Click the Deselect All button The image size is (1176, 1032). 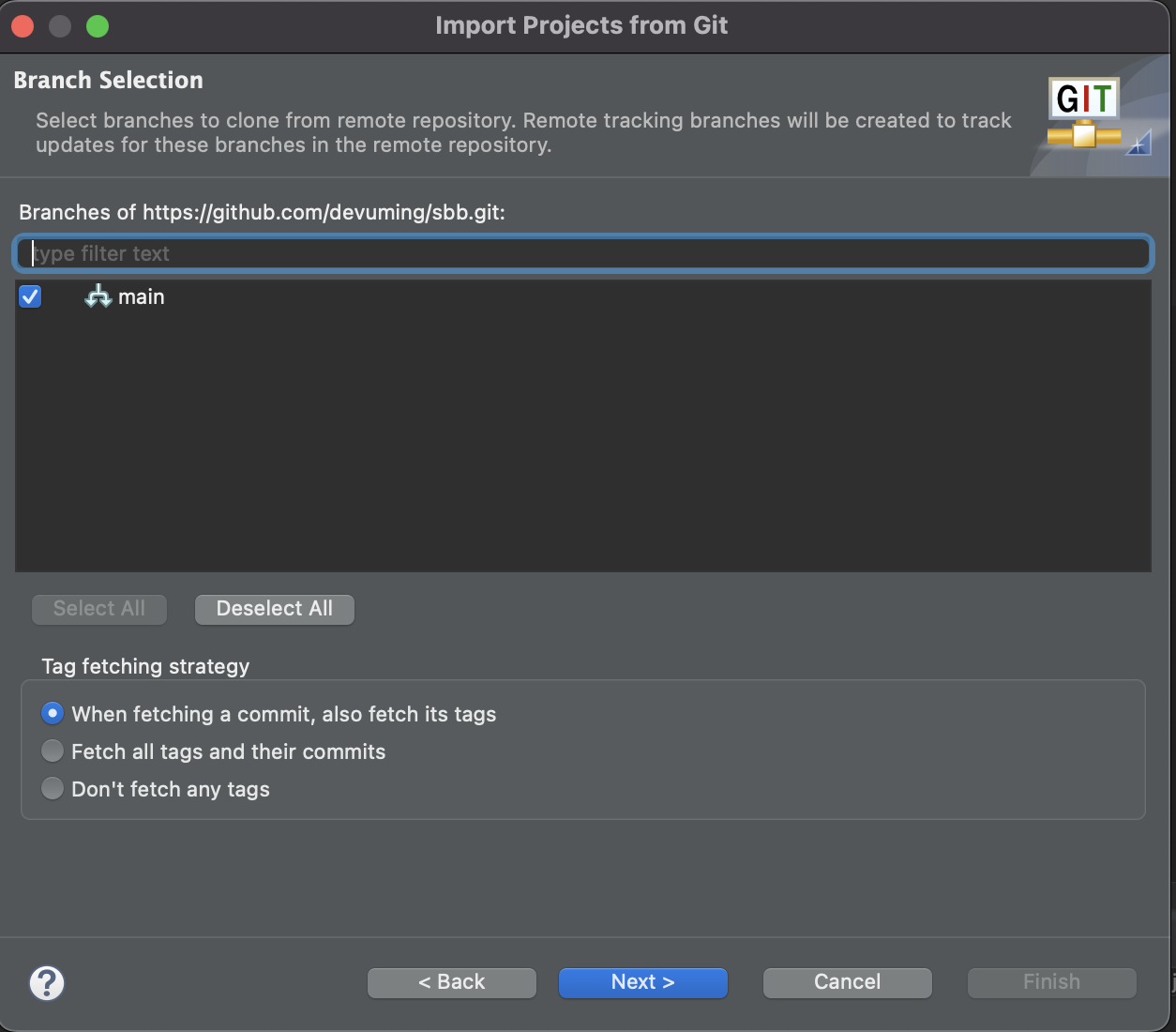pyautogui.click(x=275, y=609)
